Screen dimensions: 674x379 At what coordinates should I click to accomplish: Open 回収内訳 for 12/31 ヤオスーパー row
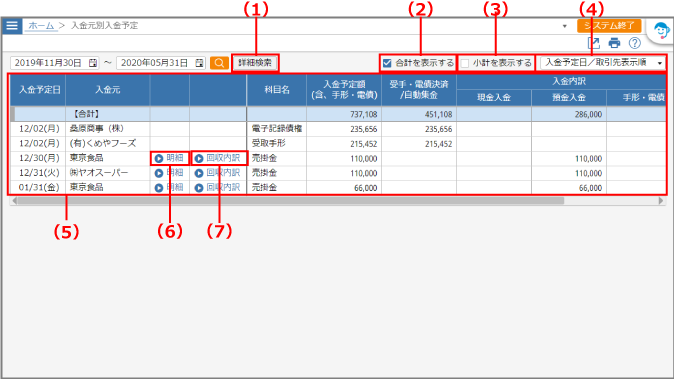218,173
